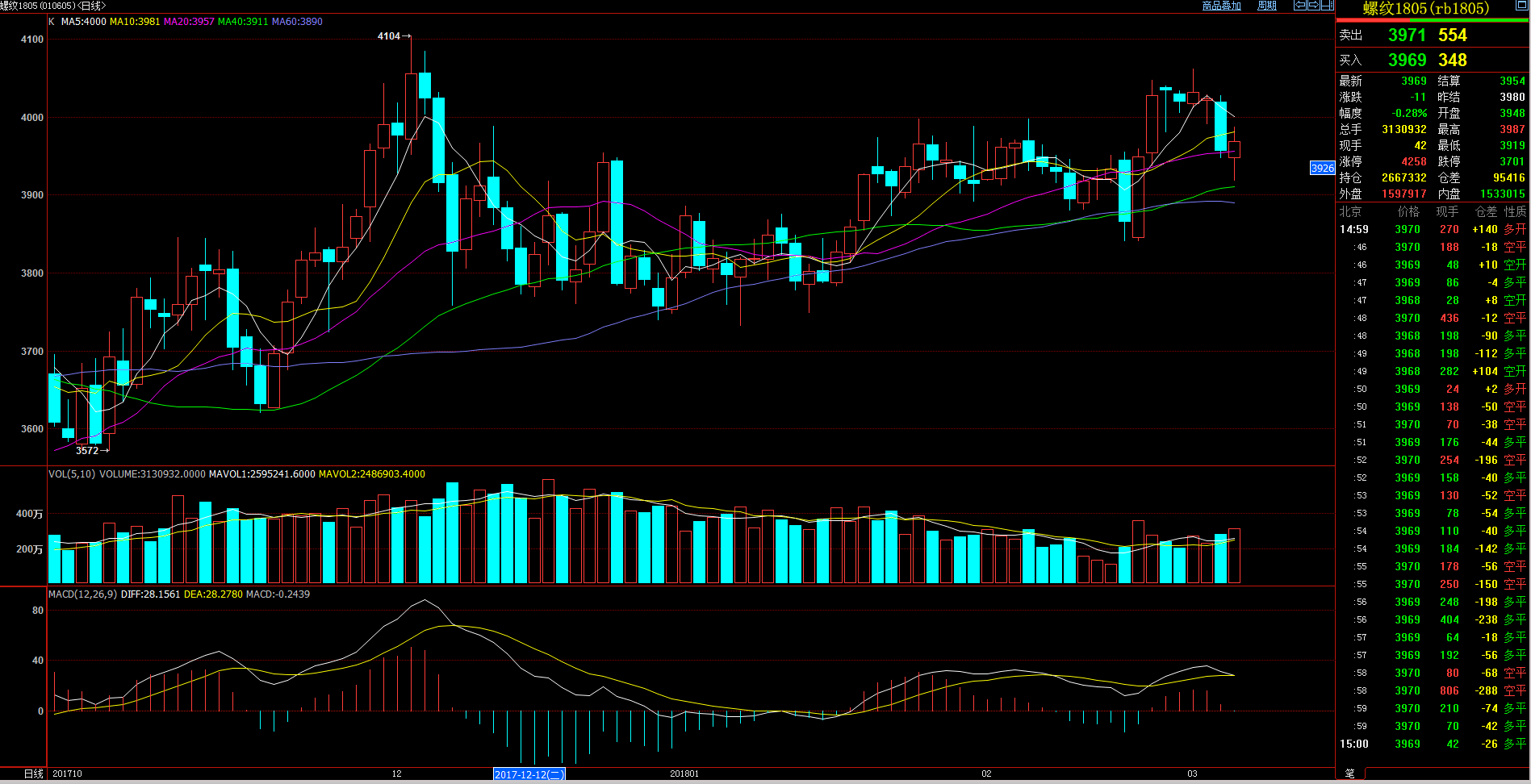1531x784 pixels.
Task: Select the 笔 tick tab
Action: pos(1349,774)
